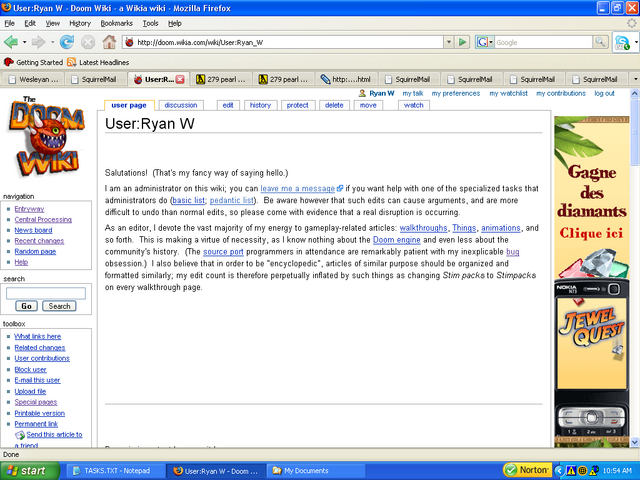The width and height of the screenshot is (640, 480).
Task: Follow the walkthroughs link
Action: tap(423, 228)
